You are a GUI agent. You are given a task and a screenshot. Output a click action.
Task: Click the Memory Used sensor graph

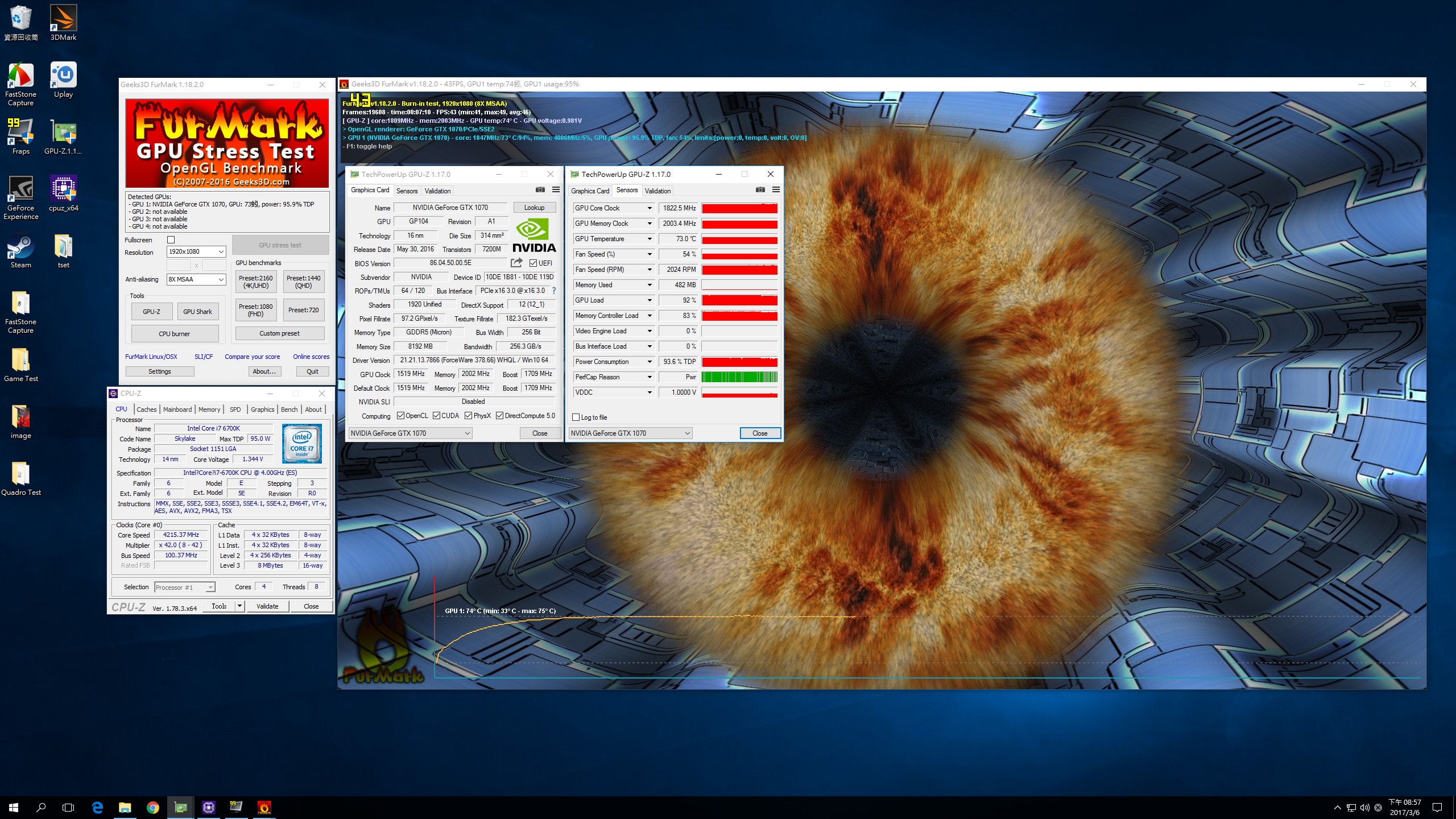coord(739,285)
